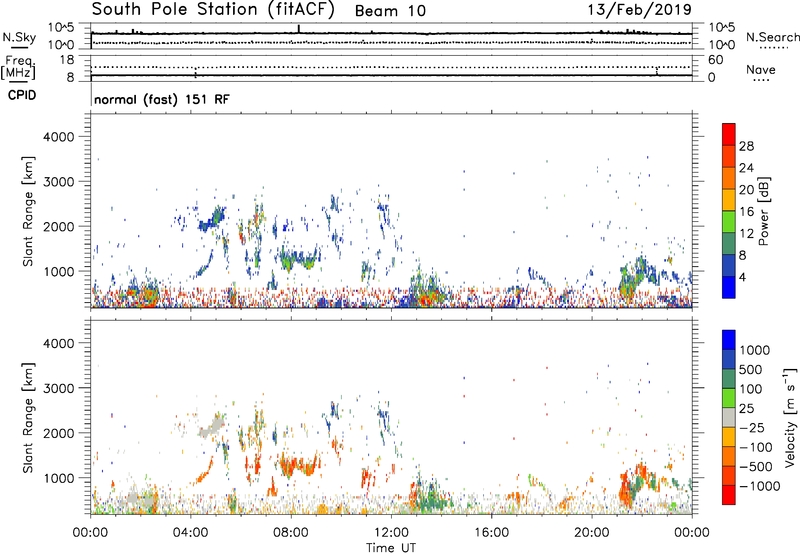Click the Velocity [m s-1] colorbar title
The height and width of the screenshot is (554, 800).
click(790, 417)
